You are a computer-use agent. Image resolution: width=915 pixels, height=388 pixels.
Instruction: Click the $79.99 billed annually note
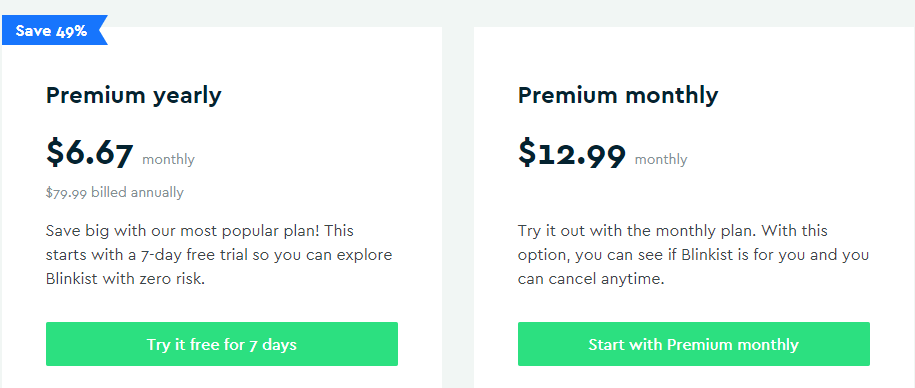coord(114,193)
